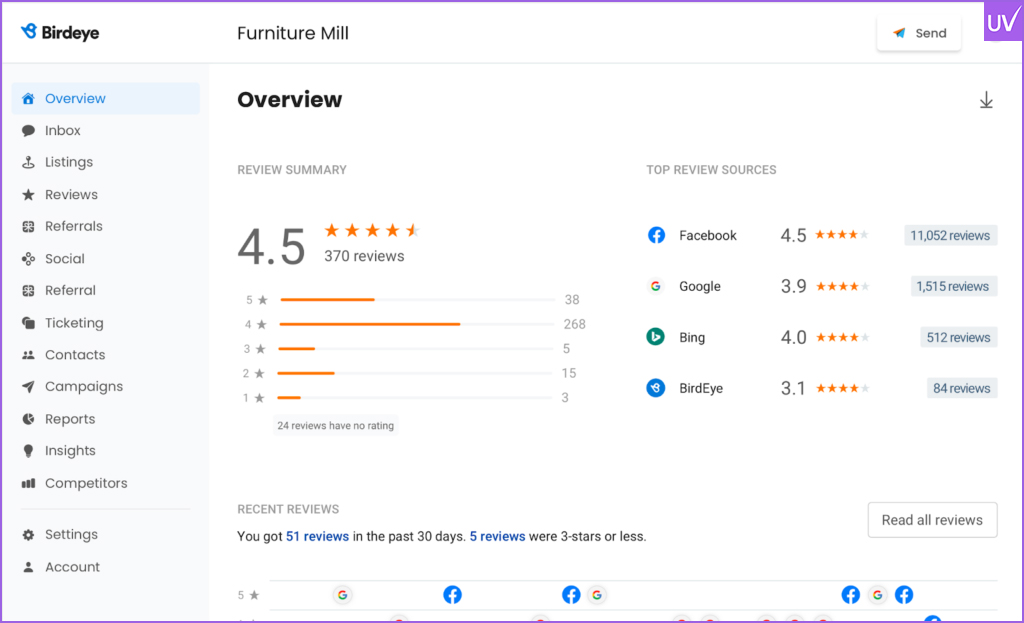Click the 512 reviews Bing badge
Screen dimensions: 1024x623
959,337
